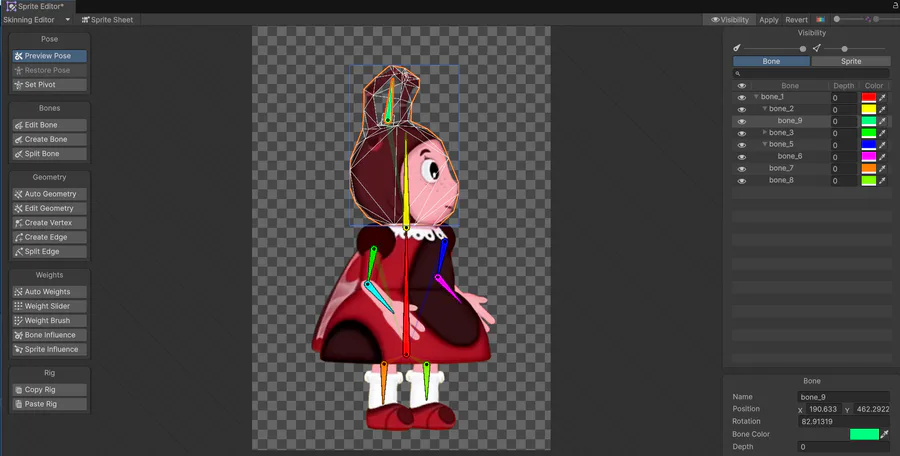Image resolution: width=900 pixels, height=456 pixels.
Task: Click the eyedropper for bone_1 color
Action: 883,98
